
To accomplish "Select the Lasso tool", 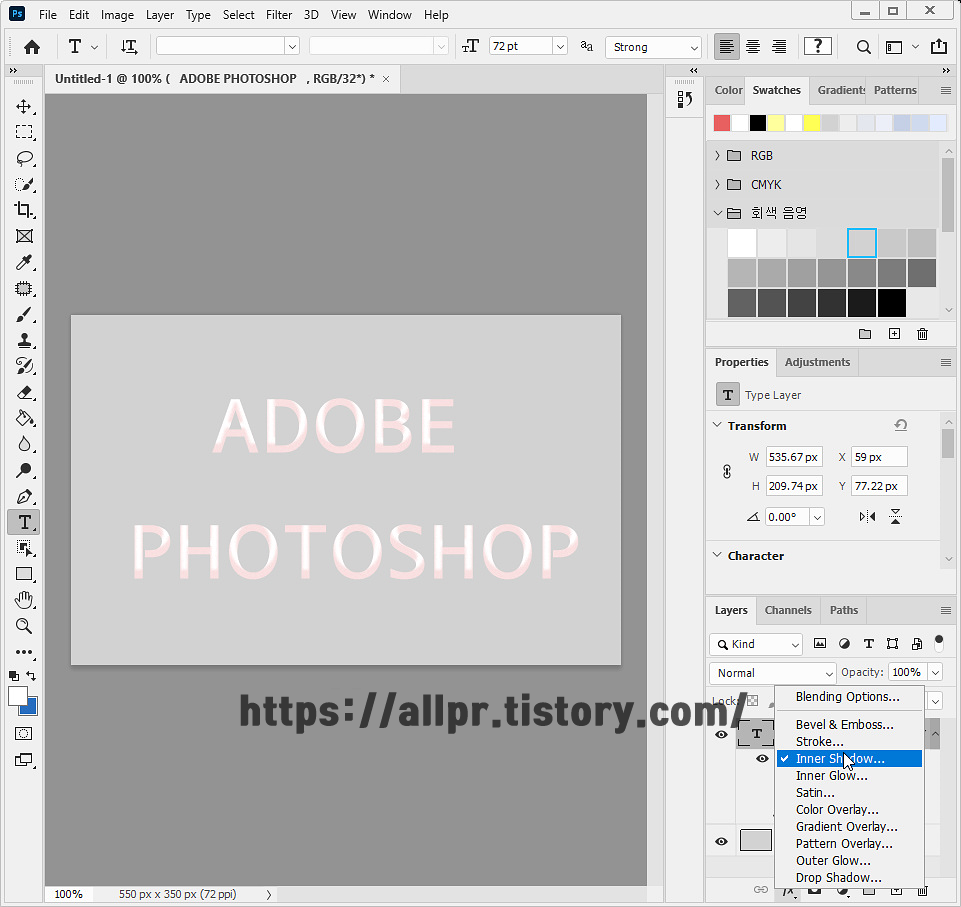I will (24, 159).
